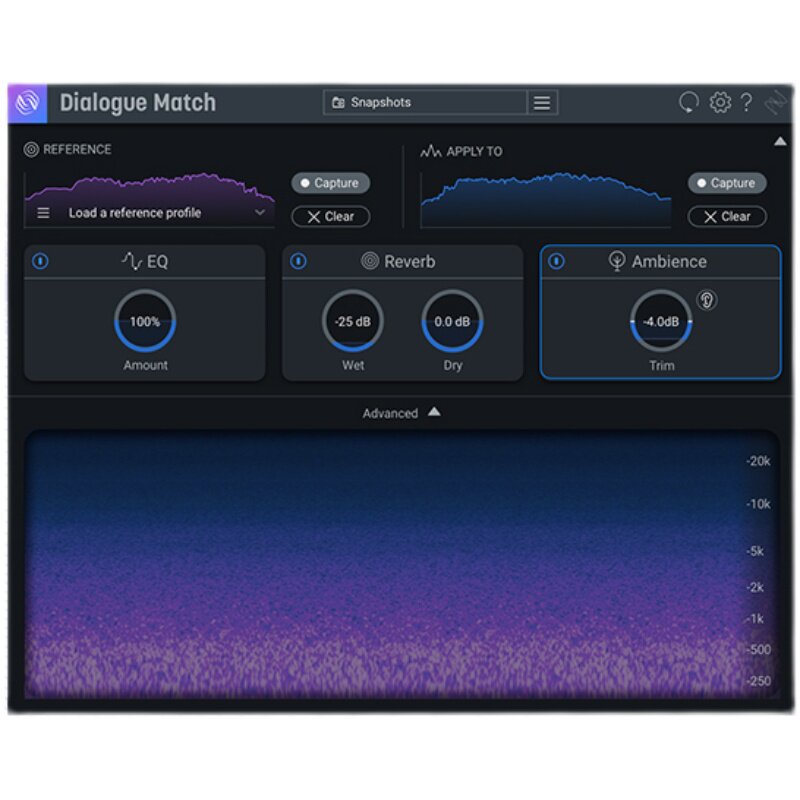
Task: Open the reference profile list menu icon
Action: pos(43,213)
